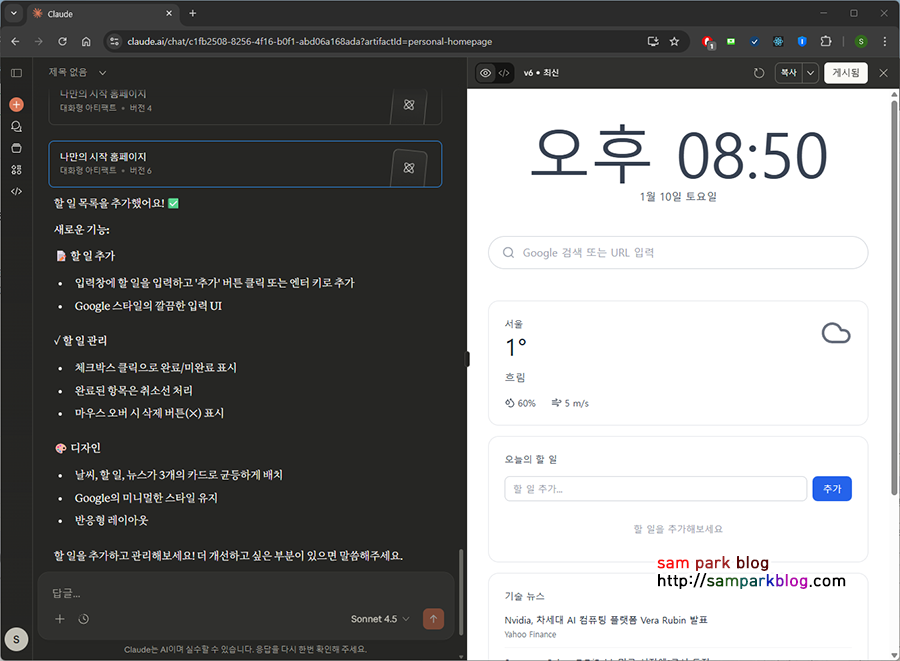Click the 1월 10일 토요일 date text
The width and height of the screenshot is (900, 661).
[x=678, y=197]
